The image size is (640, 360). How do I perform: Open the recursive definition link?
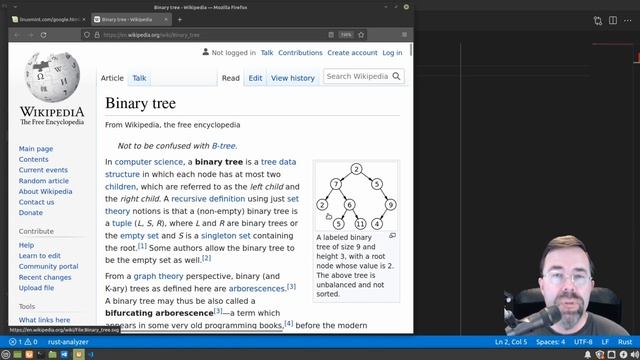click(x=208, y=199)
